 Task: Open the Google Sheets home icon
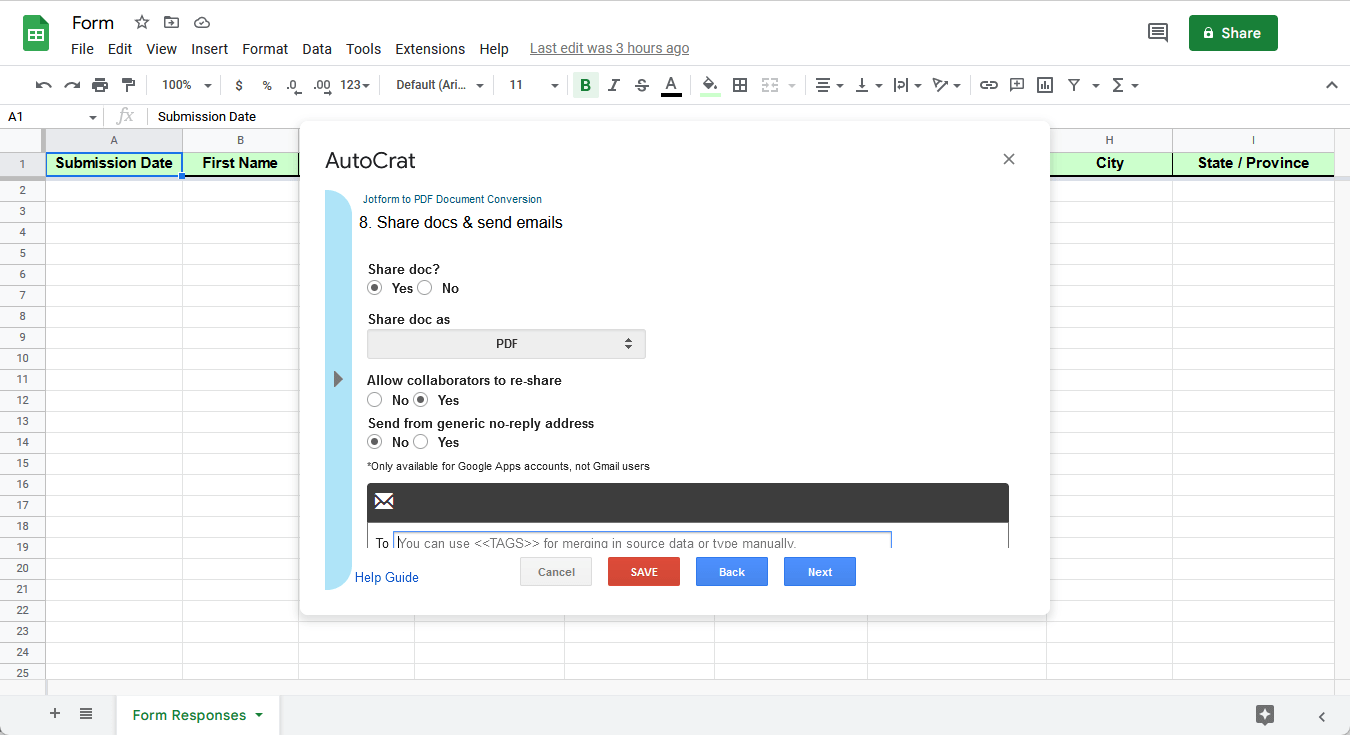tap(37, 33)
